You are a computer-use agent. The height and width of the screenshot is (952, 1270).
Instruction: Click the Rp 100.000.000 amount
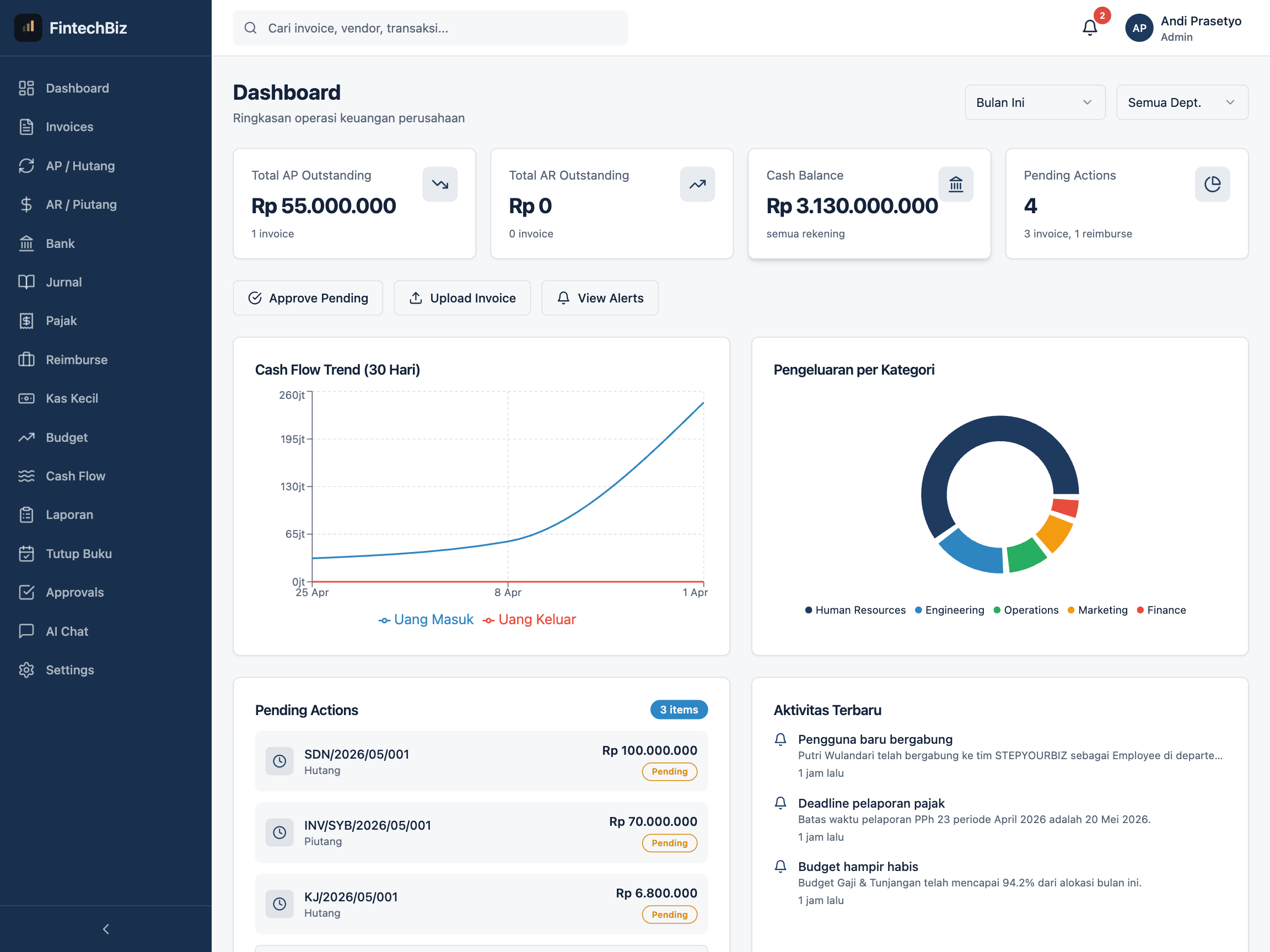(649, 750)
